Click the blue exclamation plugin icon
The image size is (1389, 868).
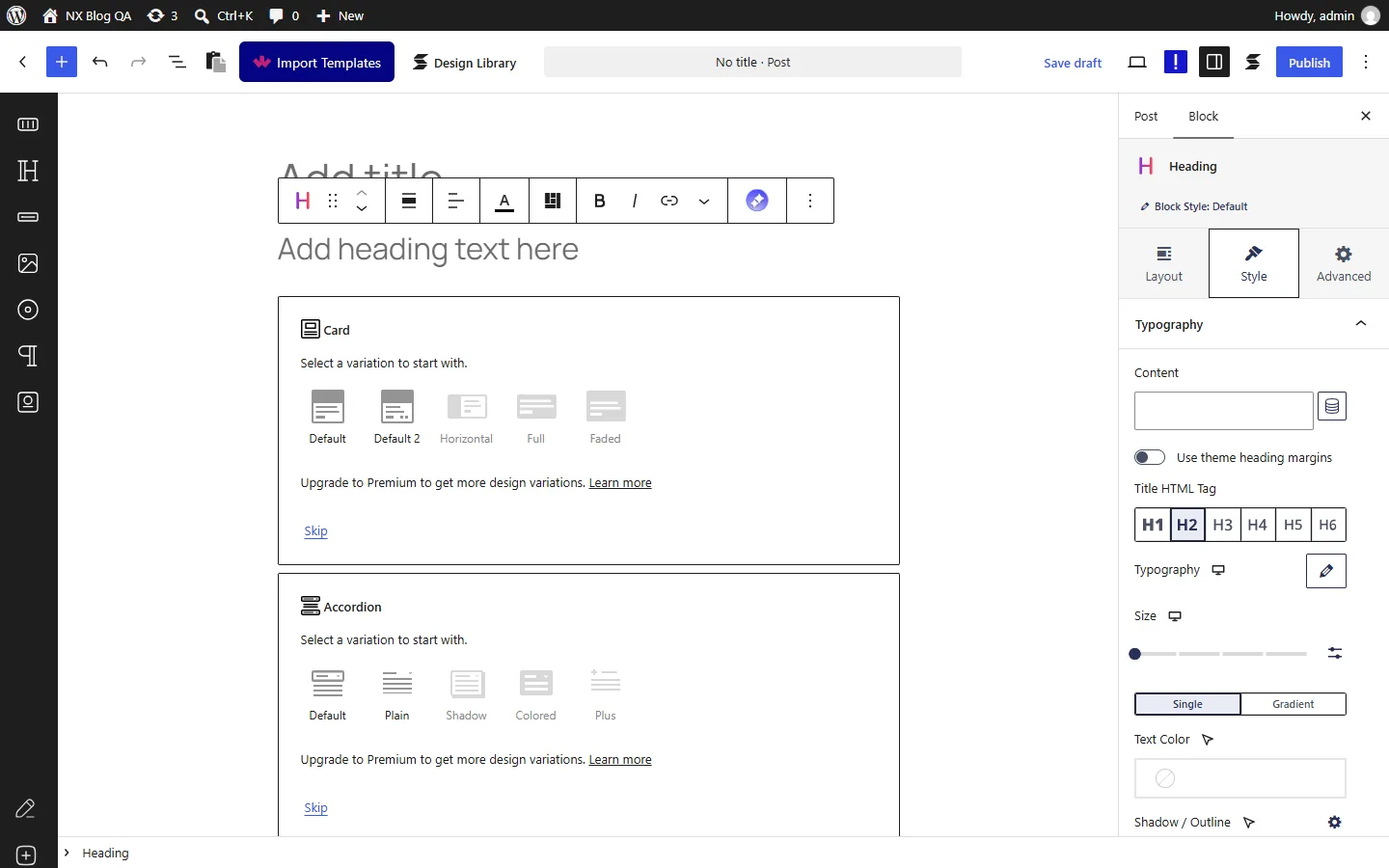pos(1176,62)
